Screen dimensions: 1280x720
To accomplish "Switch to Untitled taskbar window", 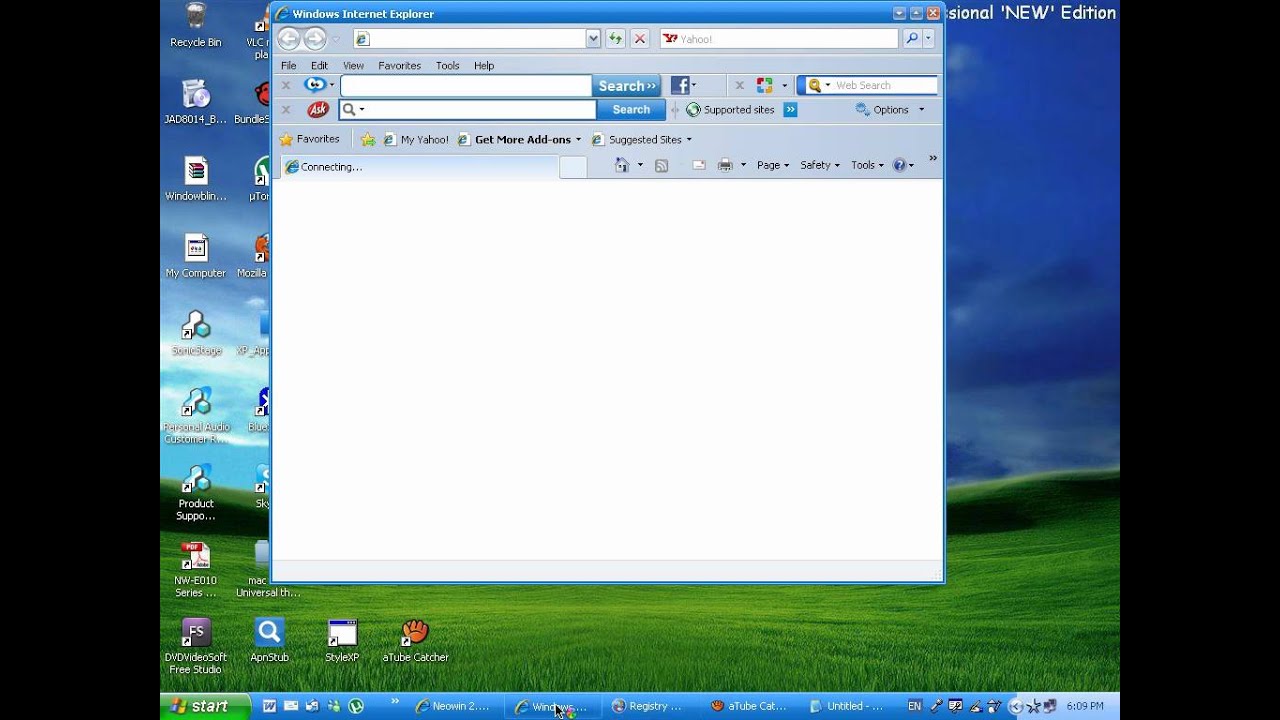I will point(848,706).
